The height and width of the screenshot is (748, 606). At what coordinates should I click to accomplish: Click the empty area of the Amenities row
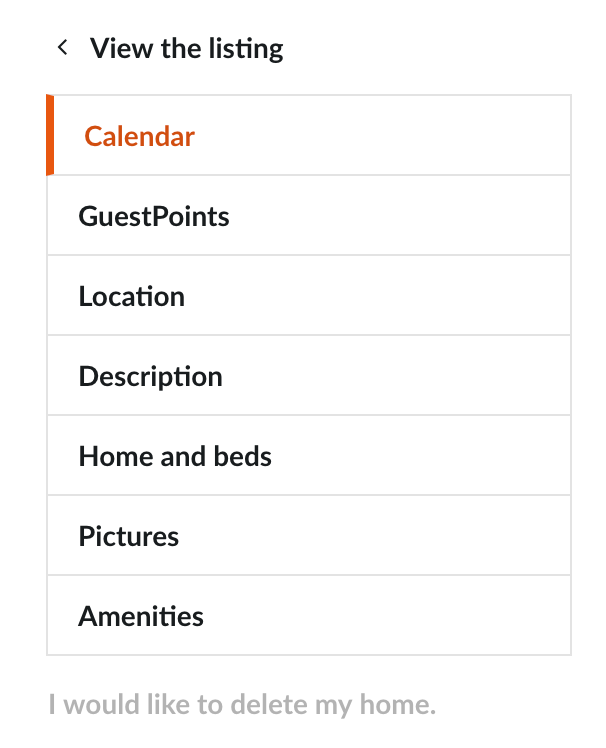tap(420, 616)
